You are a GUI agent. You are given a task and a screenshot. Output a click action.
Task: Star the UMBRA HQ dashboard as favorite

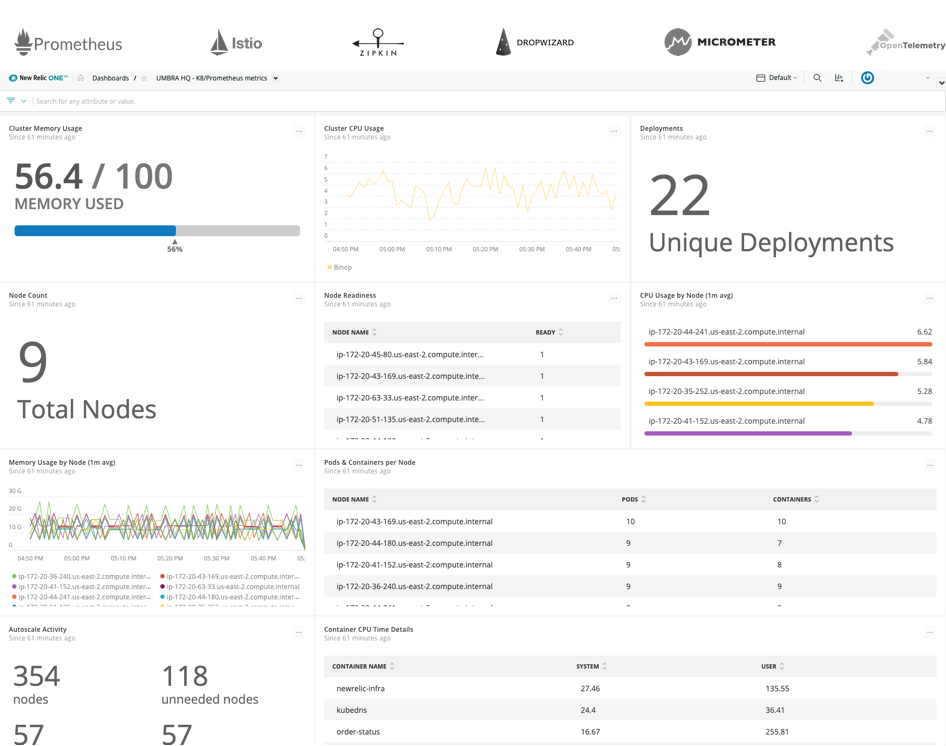point(144,78)
